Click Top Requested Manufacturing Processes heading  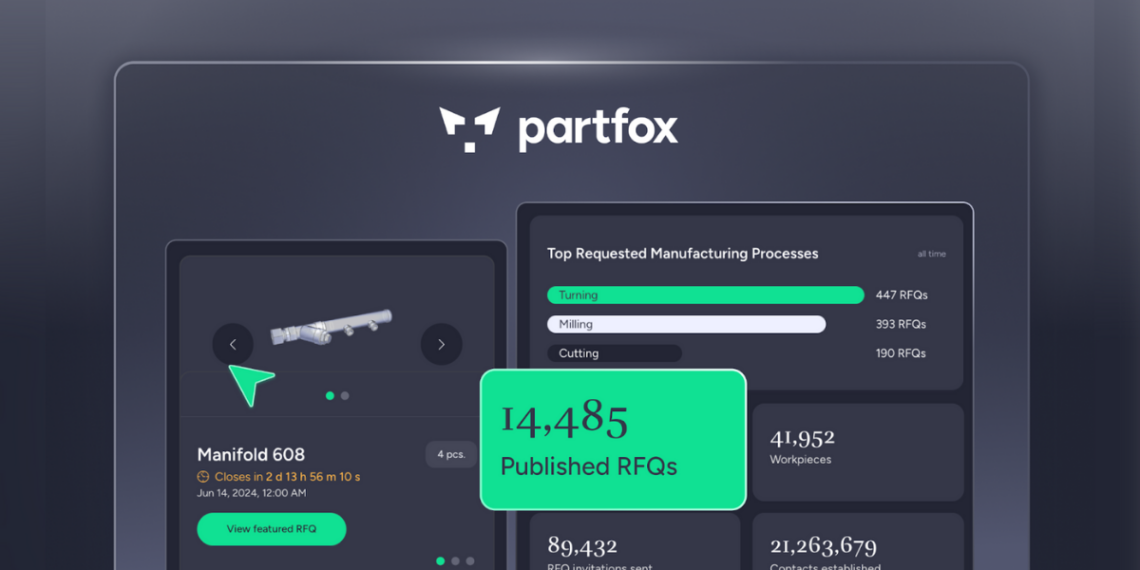point(683,254)
